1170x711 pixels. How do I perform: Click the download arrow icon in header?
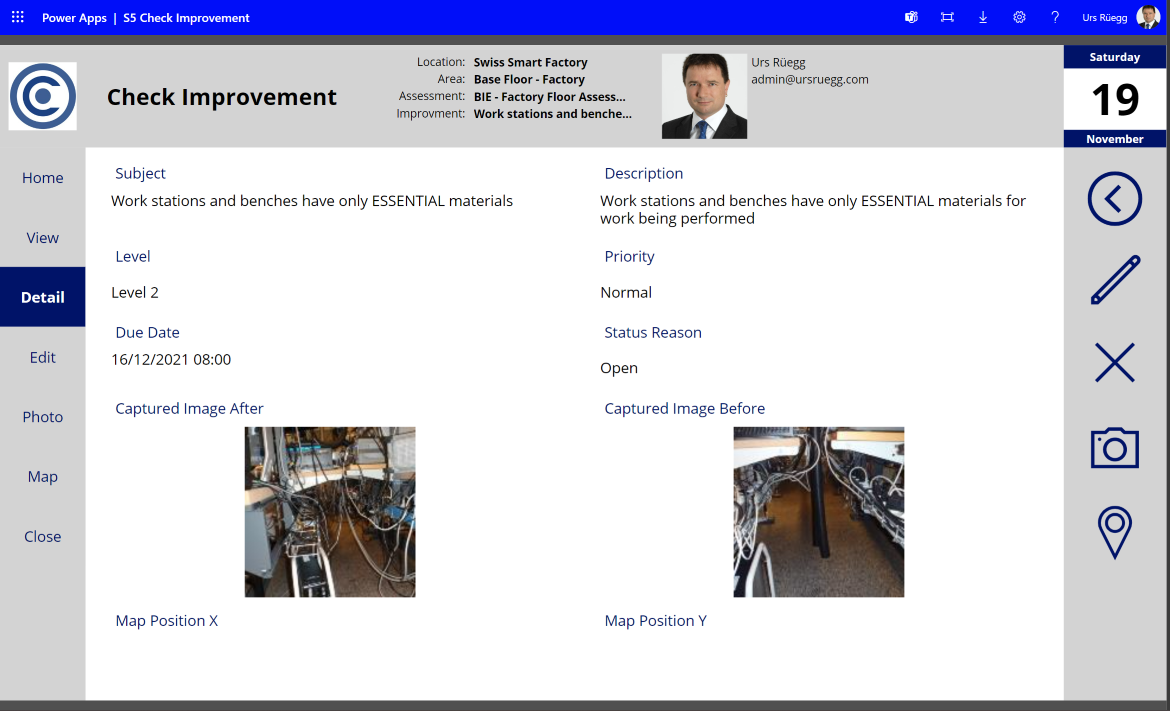pyautogui.click(x=983, y=17)
